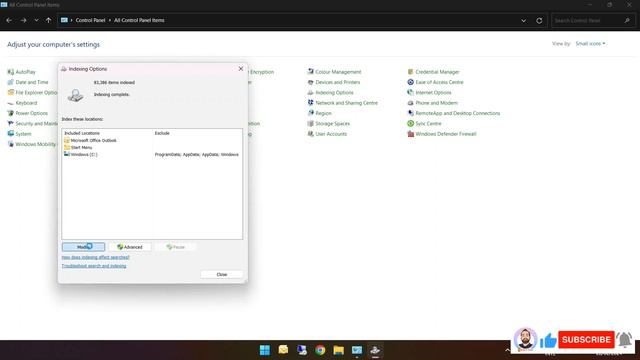Click the Search Control Panel field
The width and height of the screenshot is (640, 360).
[593, 20]
